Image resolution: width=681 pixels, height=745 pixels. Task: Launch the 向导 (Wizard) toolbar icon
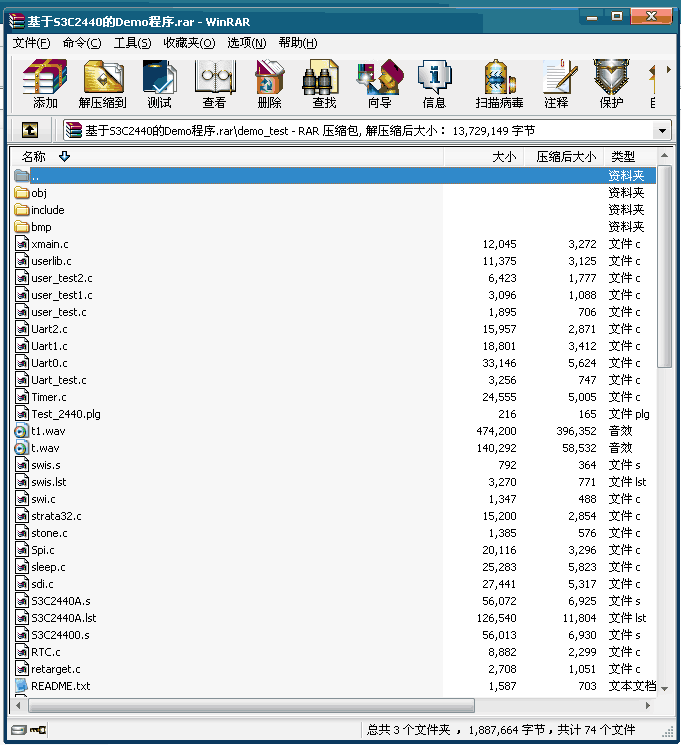click(380, 77)
